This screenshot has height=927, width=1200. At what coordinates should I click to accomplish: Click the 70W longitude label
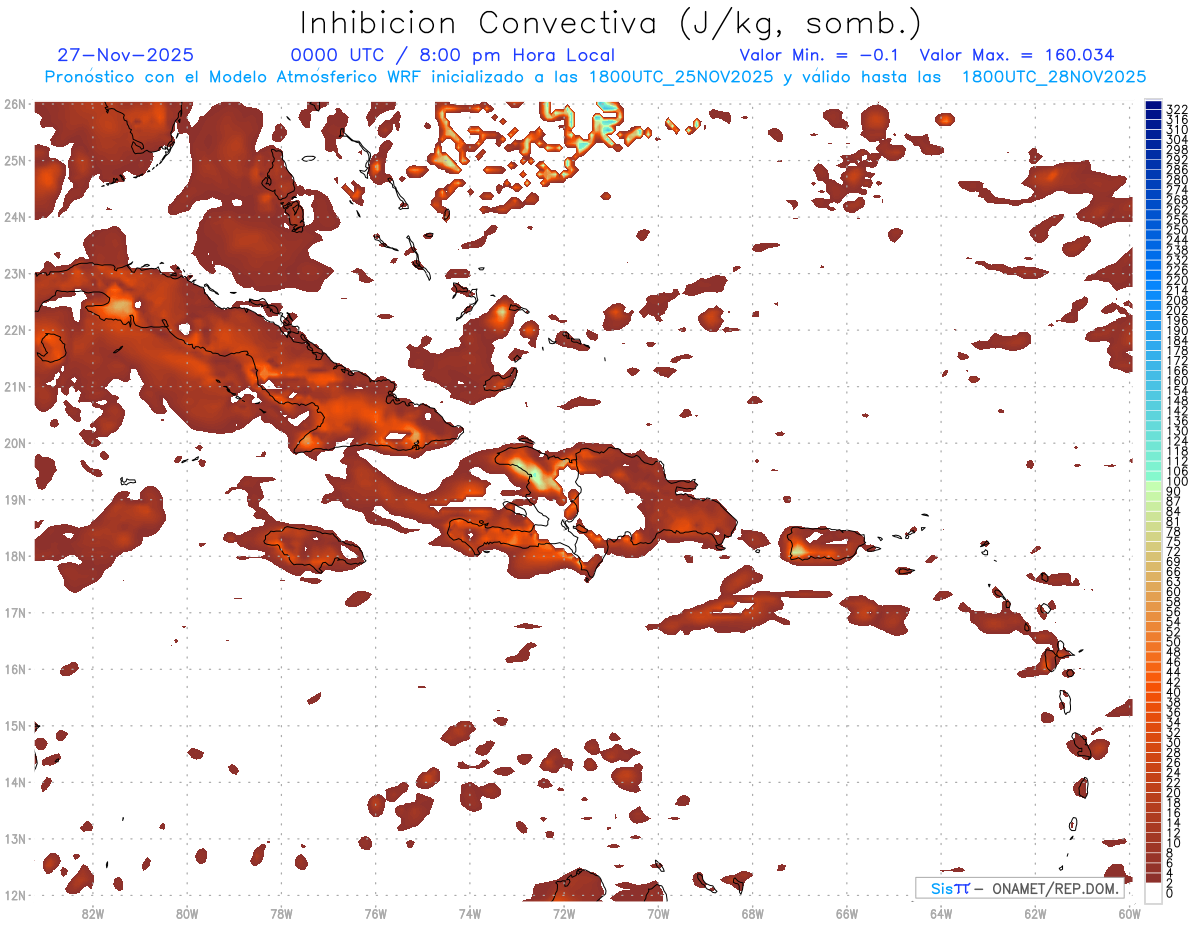(x=658, y=913)
